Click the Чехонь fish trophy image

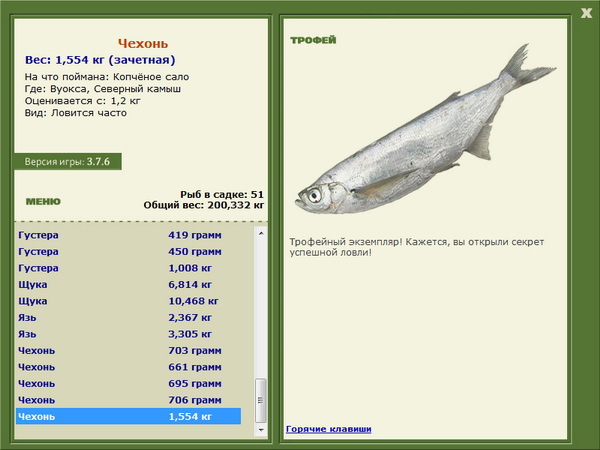click(425, 130)
